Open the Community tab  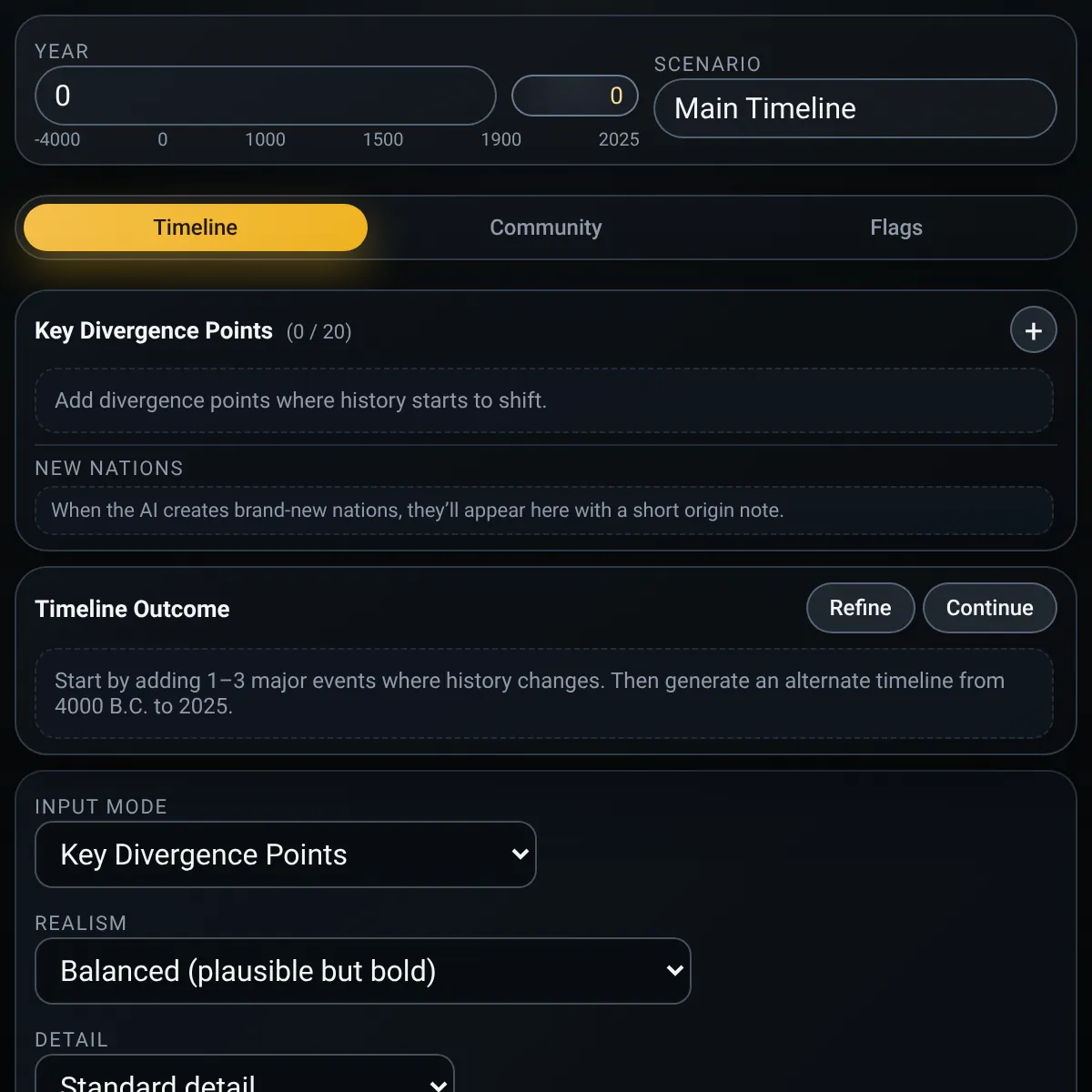coord(546,227)
